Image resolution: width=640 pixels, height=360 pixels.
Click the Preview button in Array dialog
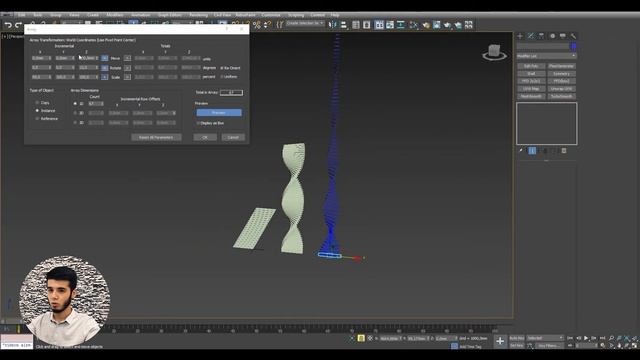219,112
